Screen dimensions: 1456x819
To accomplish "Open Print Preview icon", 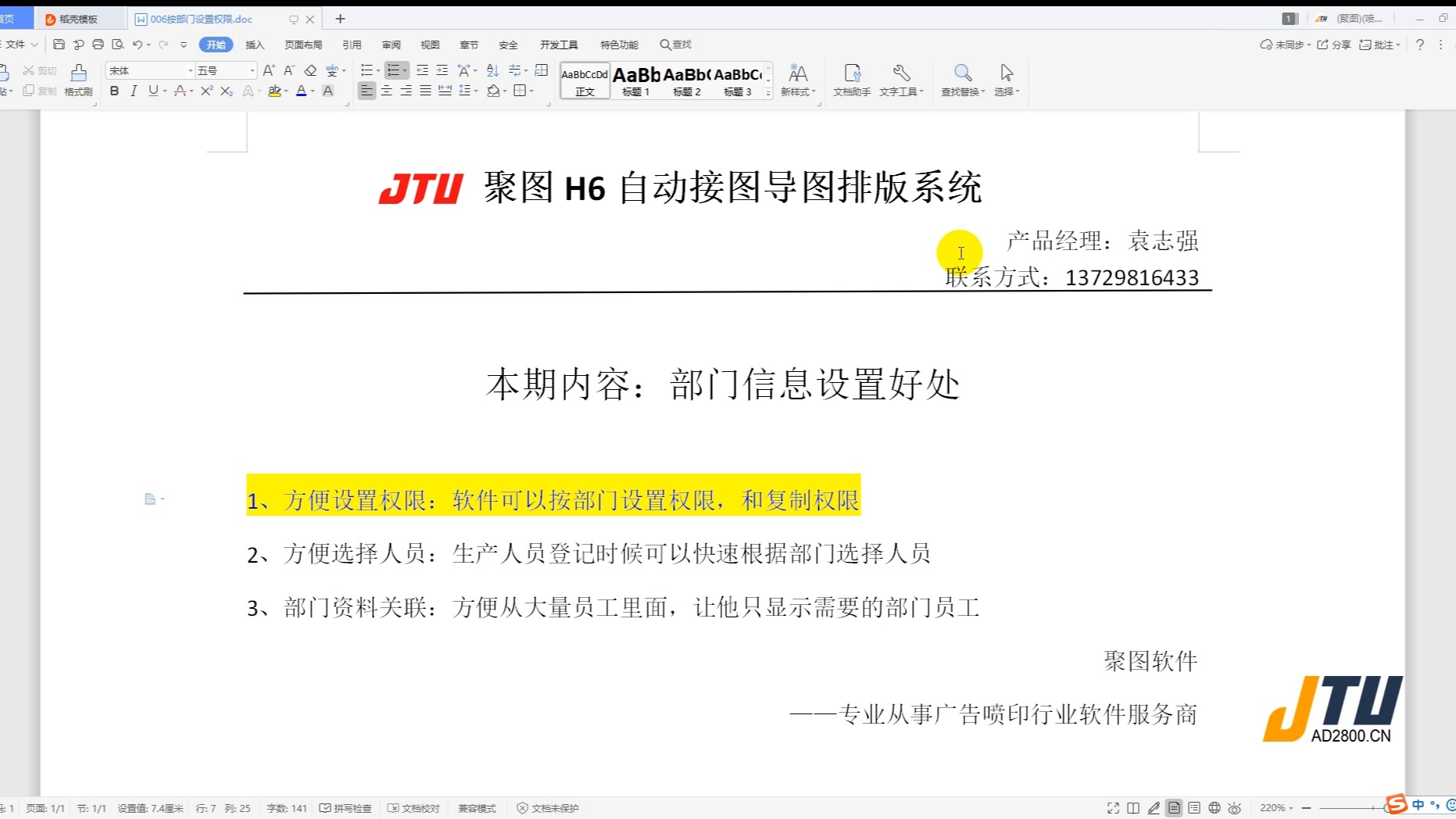I will 118,45.
